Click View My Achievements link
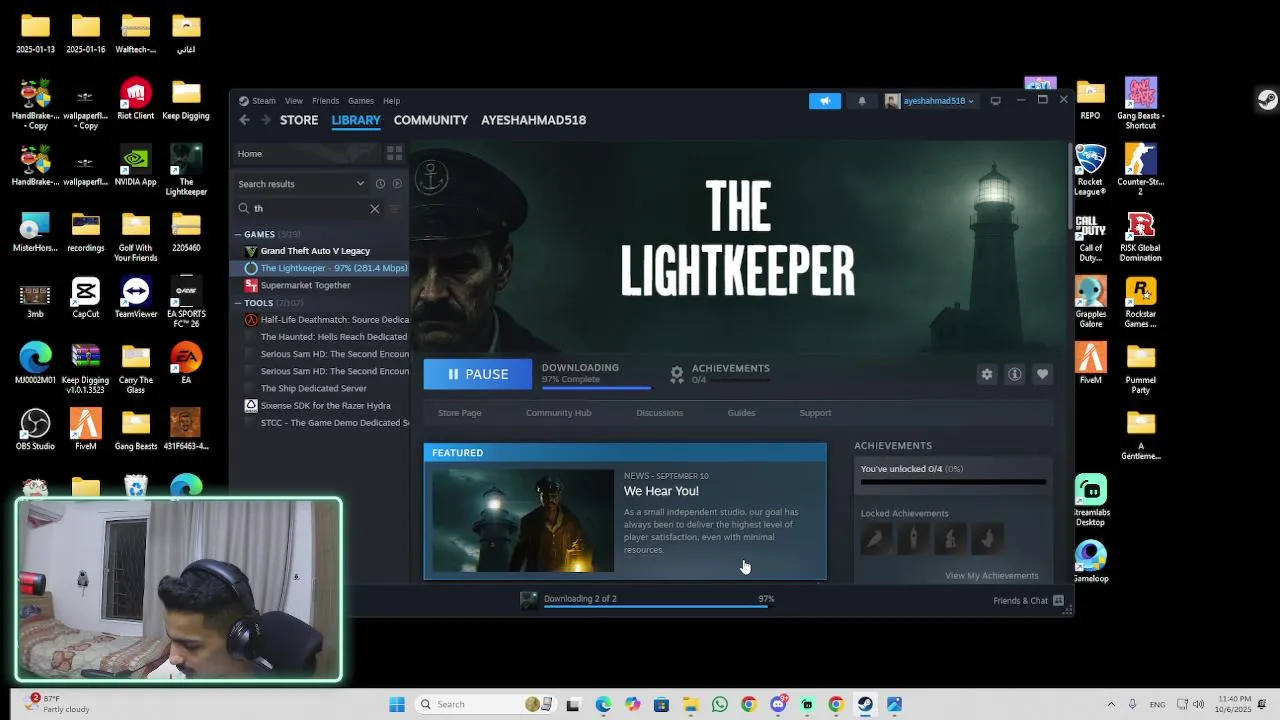Viewport: 1280px width, 720px height. pyautogui.click(x=991, y=576)
